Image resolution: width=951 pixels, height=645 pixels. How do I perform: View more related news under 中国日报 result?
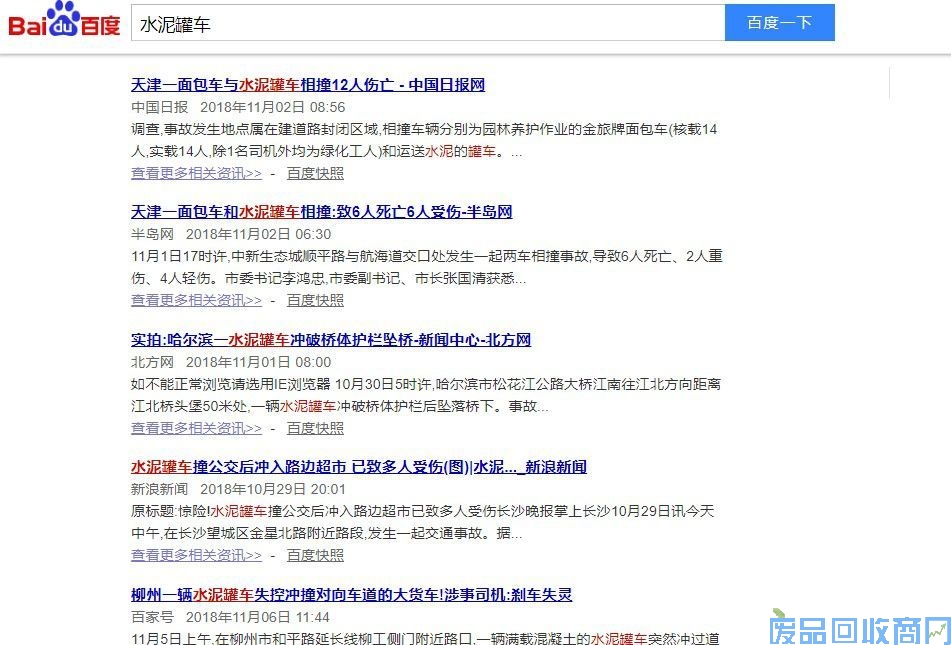(196, 173)
